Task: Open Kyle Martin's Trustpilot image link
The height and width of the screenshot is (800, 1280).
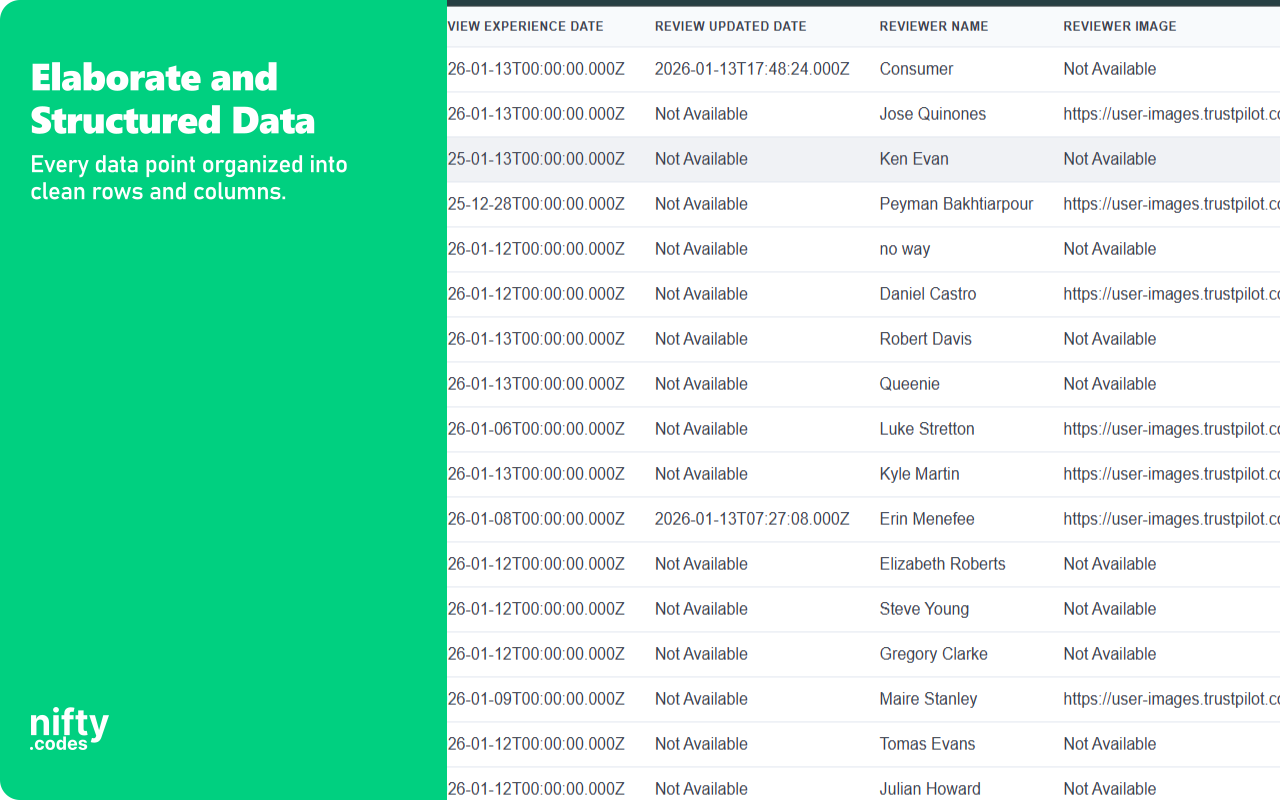Action: [x=1169, y=474]
